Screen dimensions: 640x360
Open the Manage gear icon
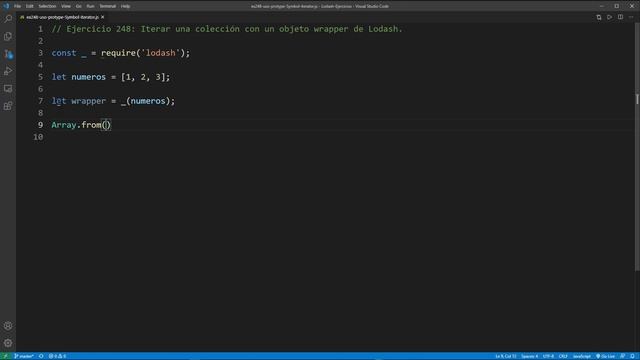point(8,343)
